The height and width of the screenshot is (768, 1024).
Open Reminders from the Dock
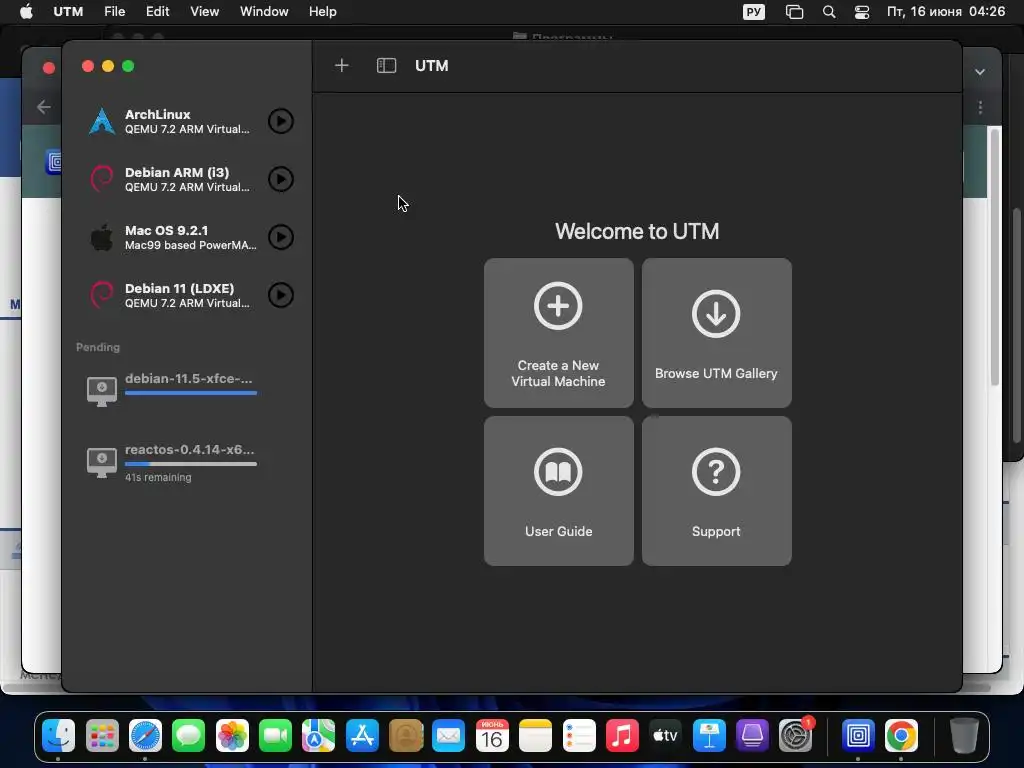[x=579, y=736]
